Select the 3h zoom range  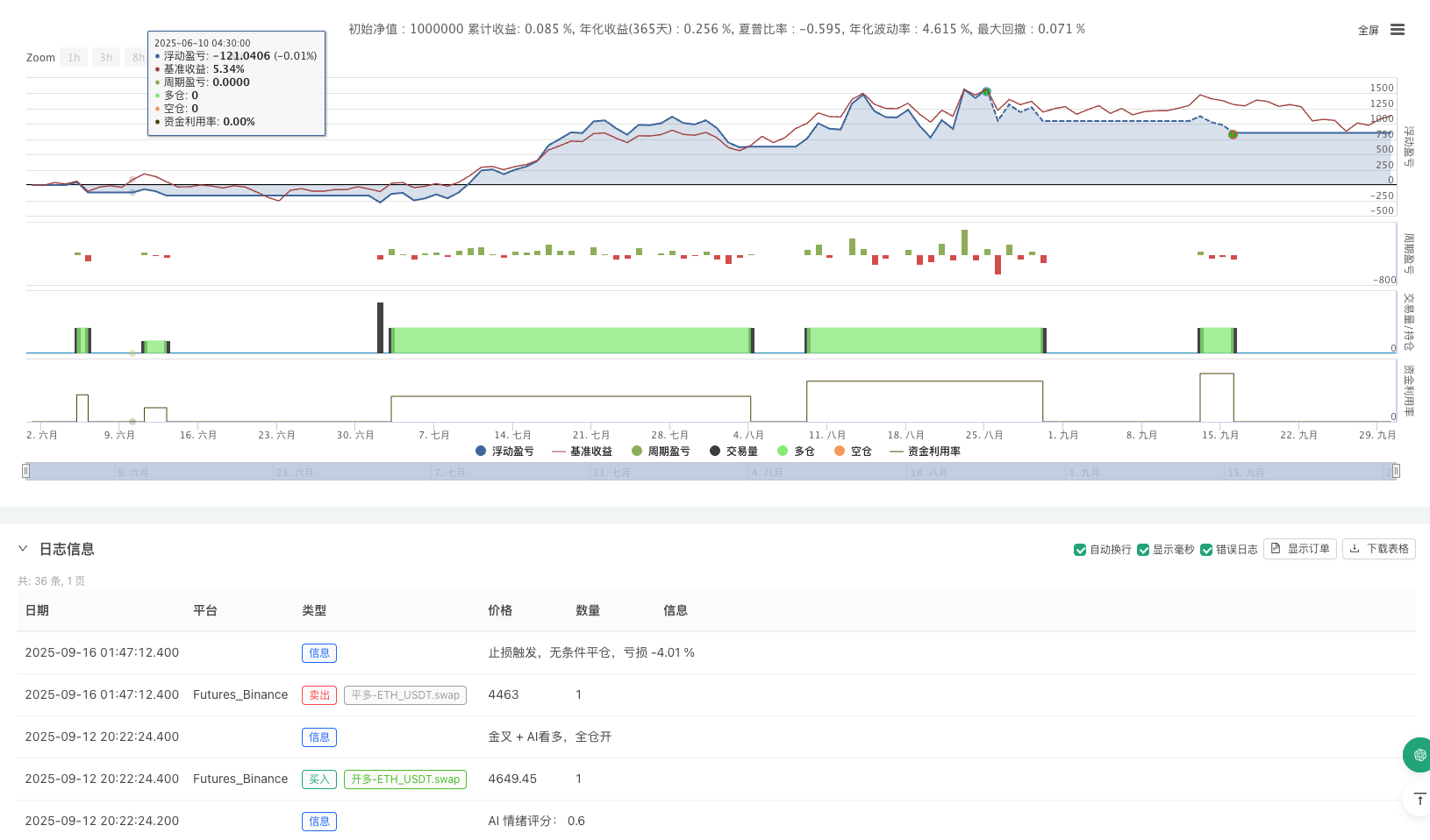click(x=105, y=57)
